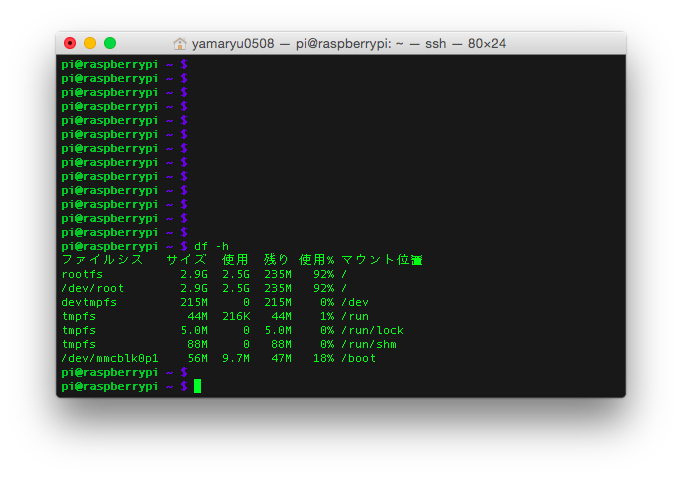Image resolution: width=682 pixels, height=478 pixels.
Task: Click the '使用%' column header
Action: (x=316, y=260)
